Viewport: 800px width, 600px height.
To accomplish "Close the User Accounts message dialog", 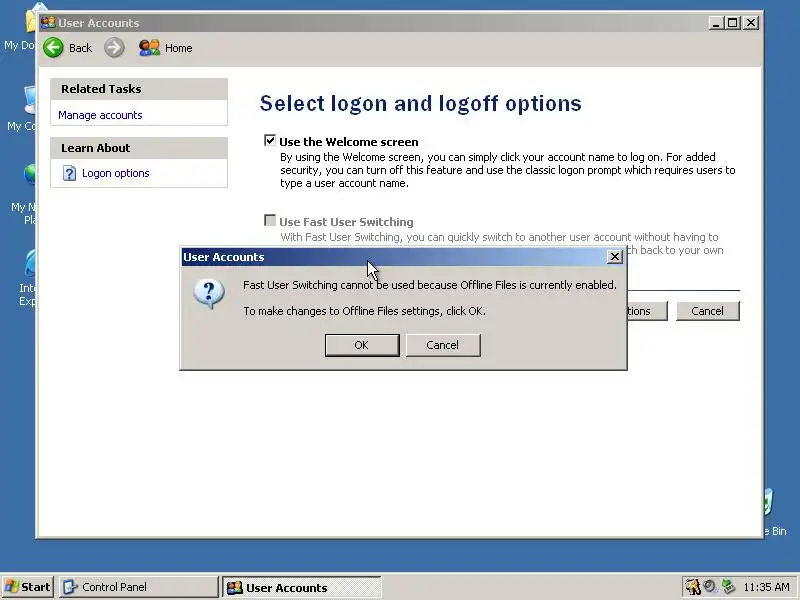I will 615,257.
